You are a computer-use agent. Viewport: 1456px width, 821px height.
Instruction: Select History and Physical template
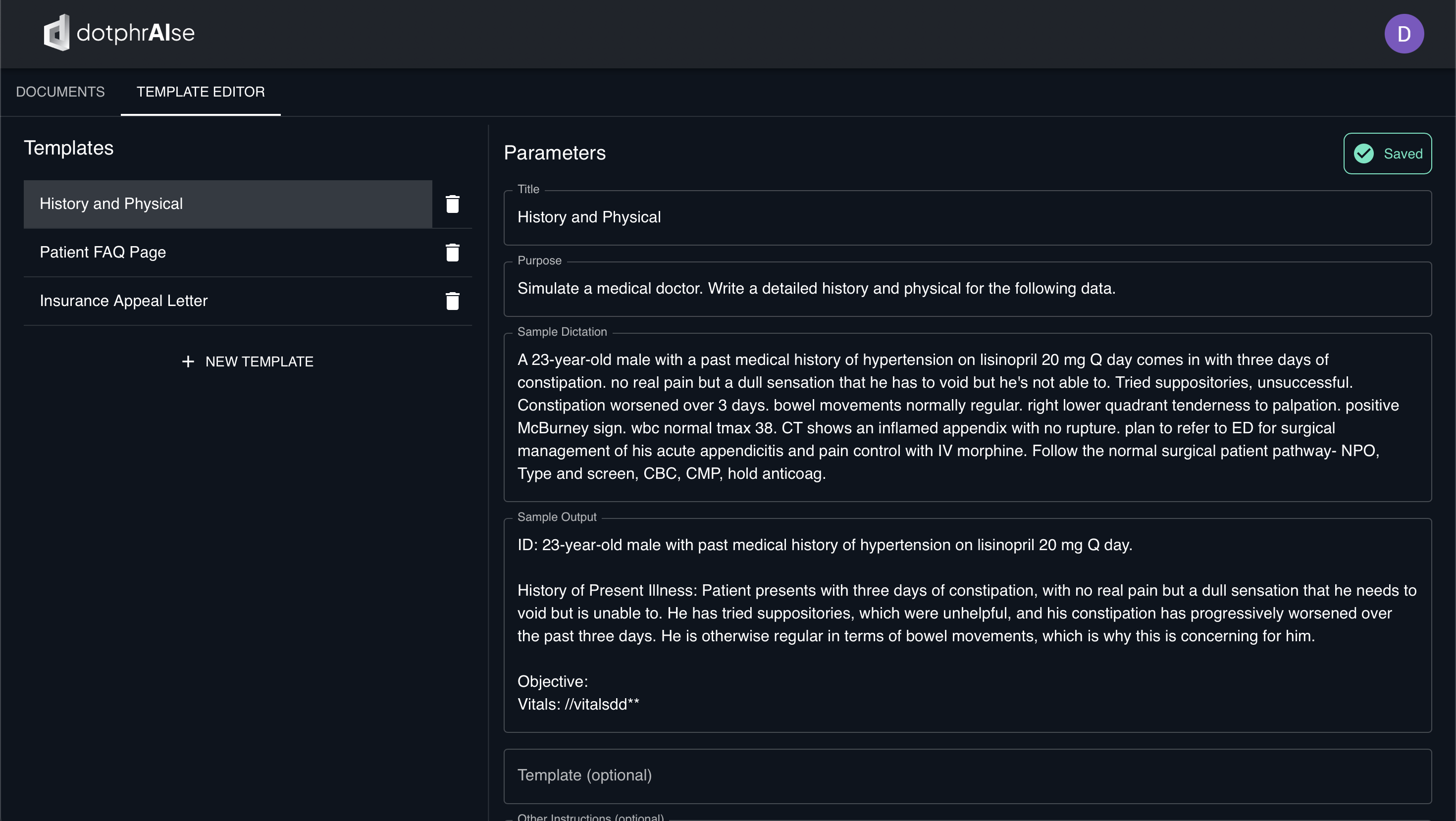[228, 204]
